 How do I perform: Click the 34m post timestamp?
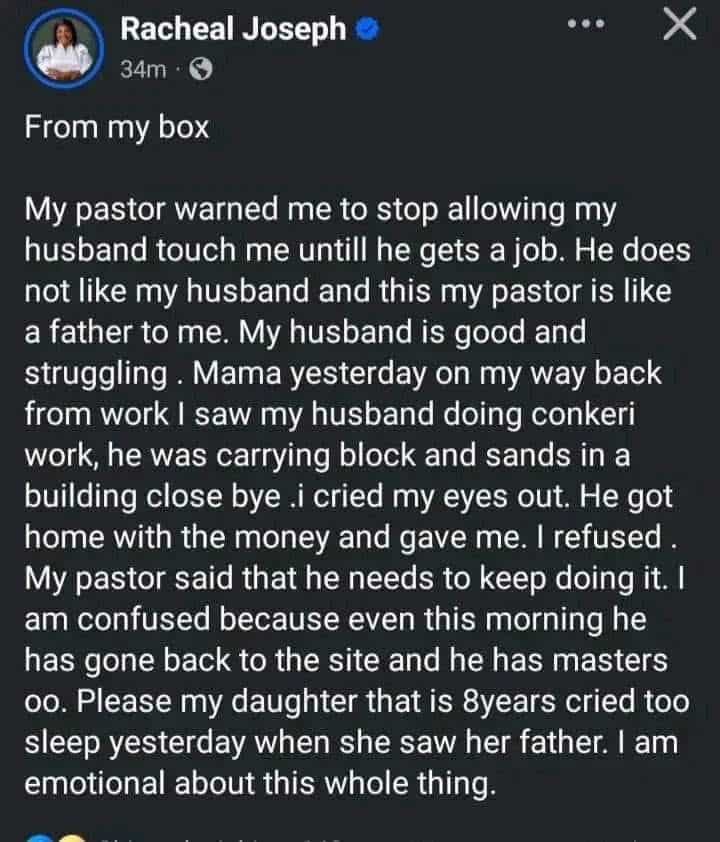(139, 70)
